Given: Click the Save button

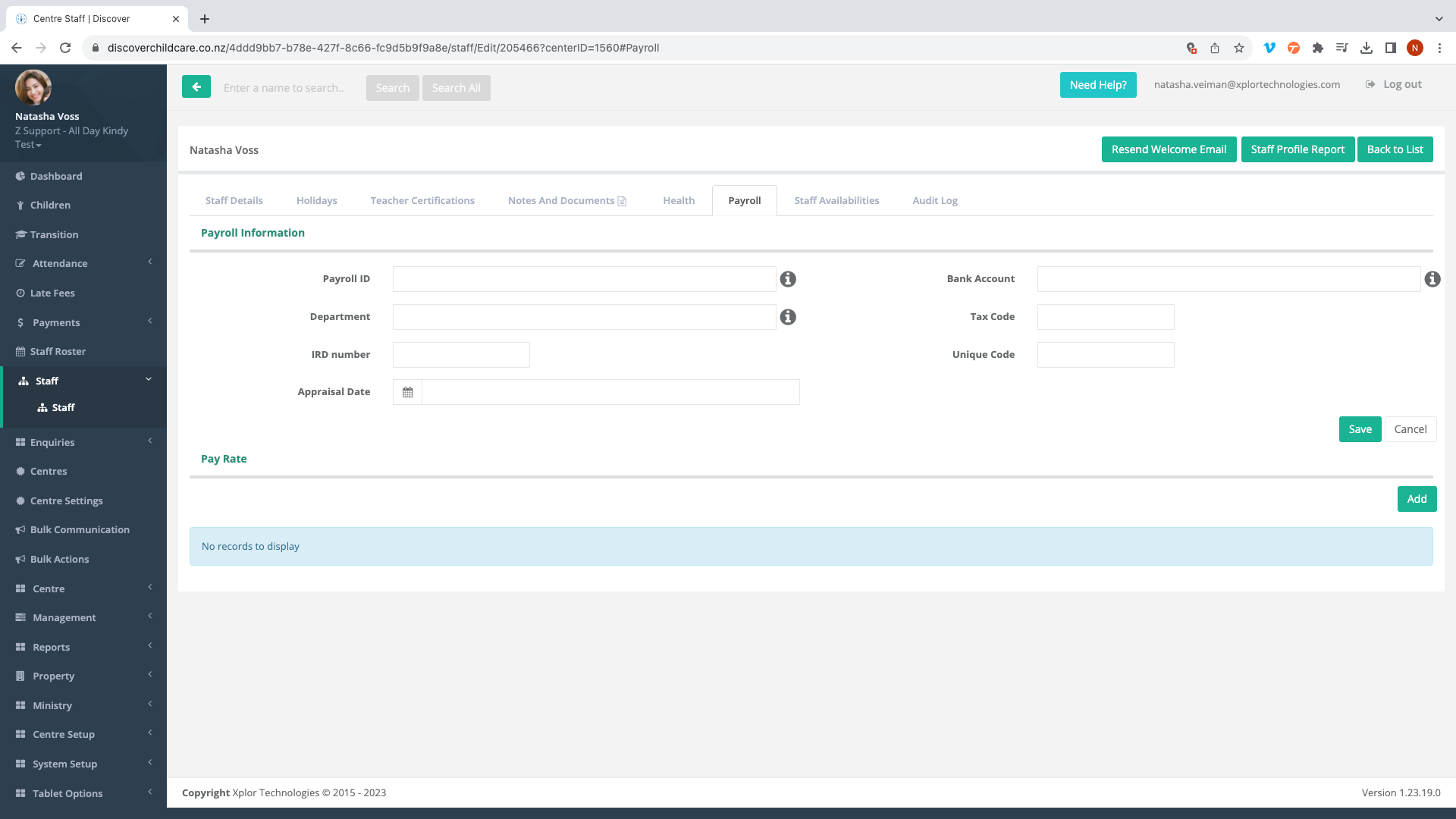Looking at the screenshot, I should (x=1360, y=429).
